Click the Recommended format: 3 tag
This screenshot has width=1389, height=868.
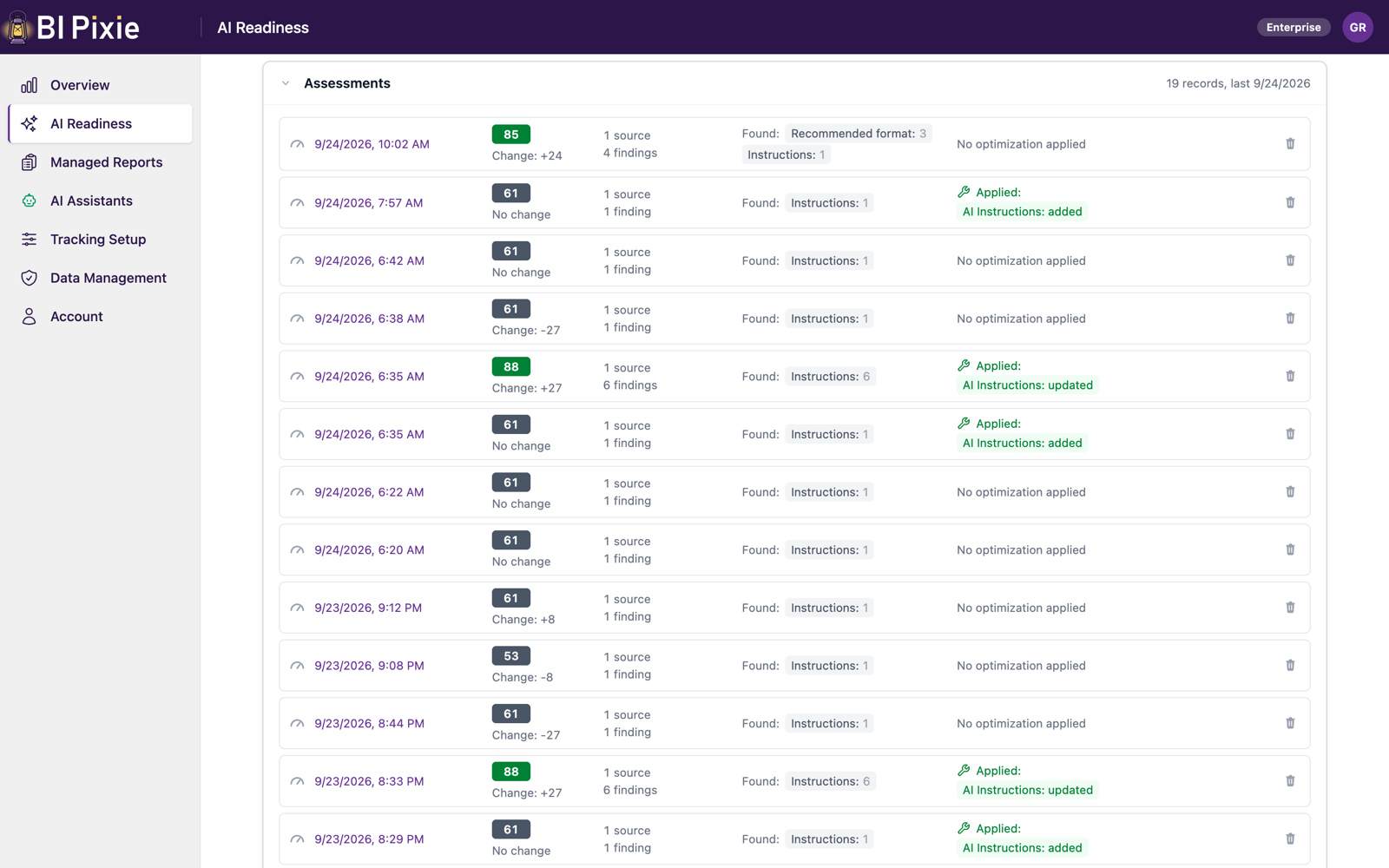pos(859,134)
